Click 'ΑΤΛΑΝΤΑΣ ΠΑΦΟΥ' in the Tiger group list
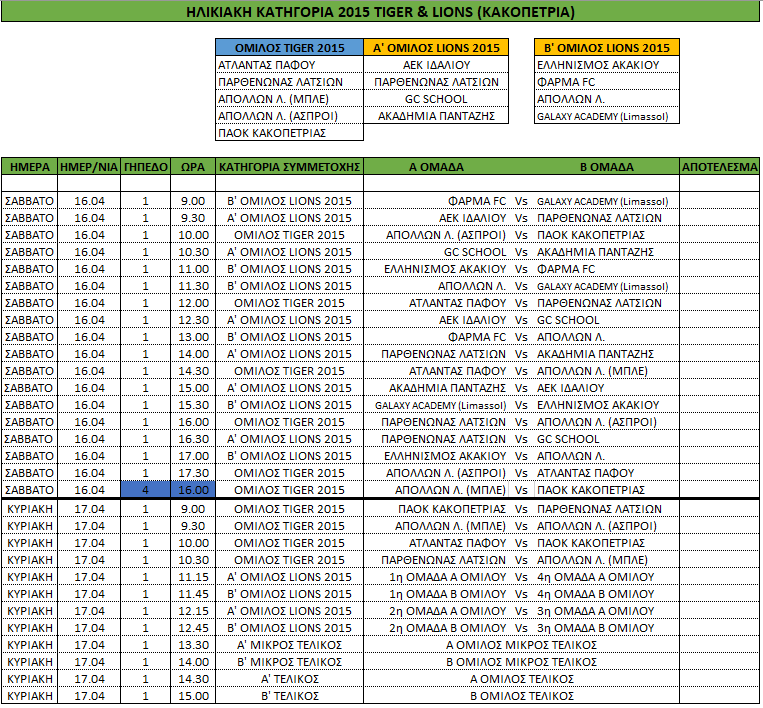The image size is (763, 708). point(267,65)
